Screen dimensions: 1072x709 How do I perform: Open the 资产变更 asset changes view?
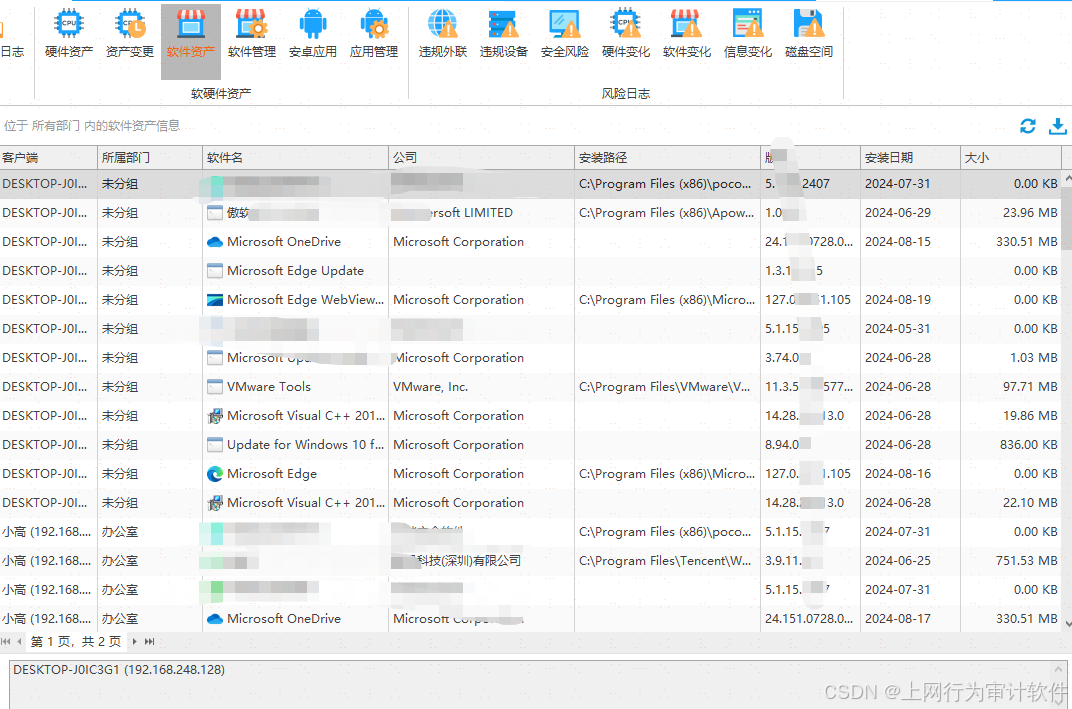129,33
